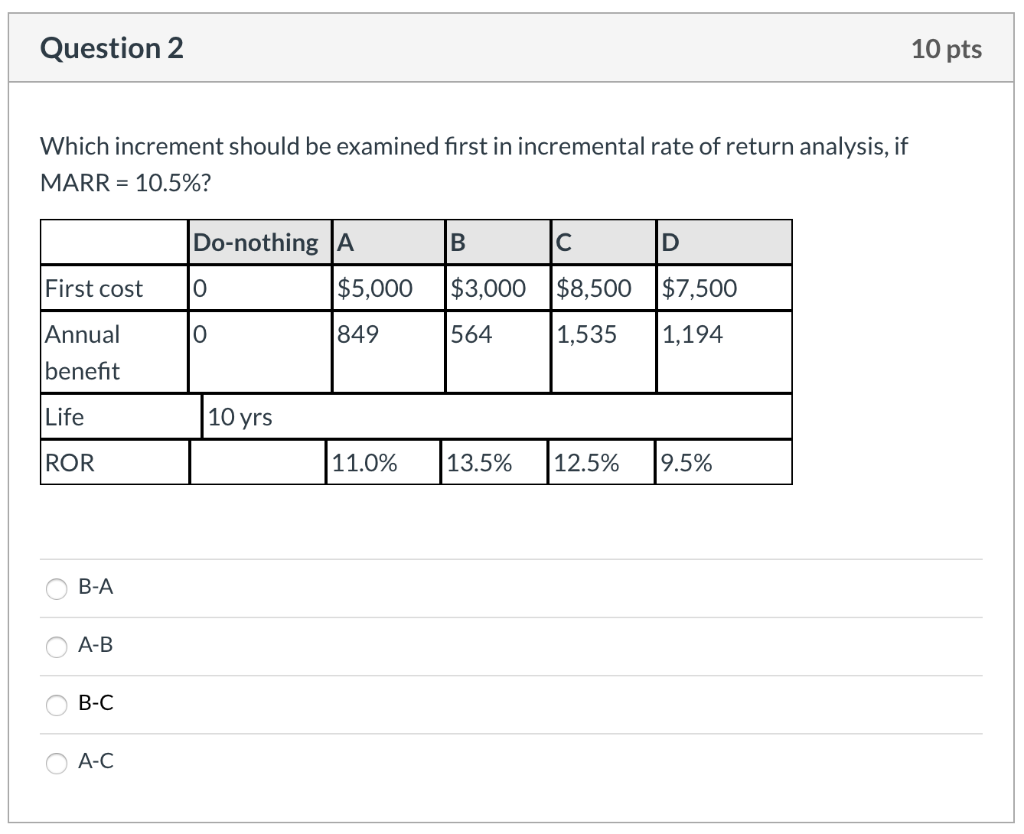The image size is (1024, 834).
Task: Click the B-A answer label text
Action: tap(95, 586)
